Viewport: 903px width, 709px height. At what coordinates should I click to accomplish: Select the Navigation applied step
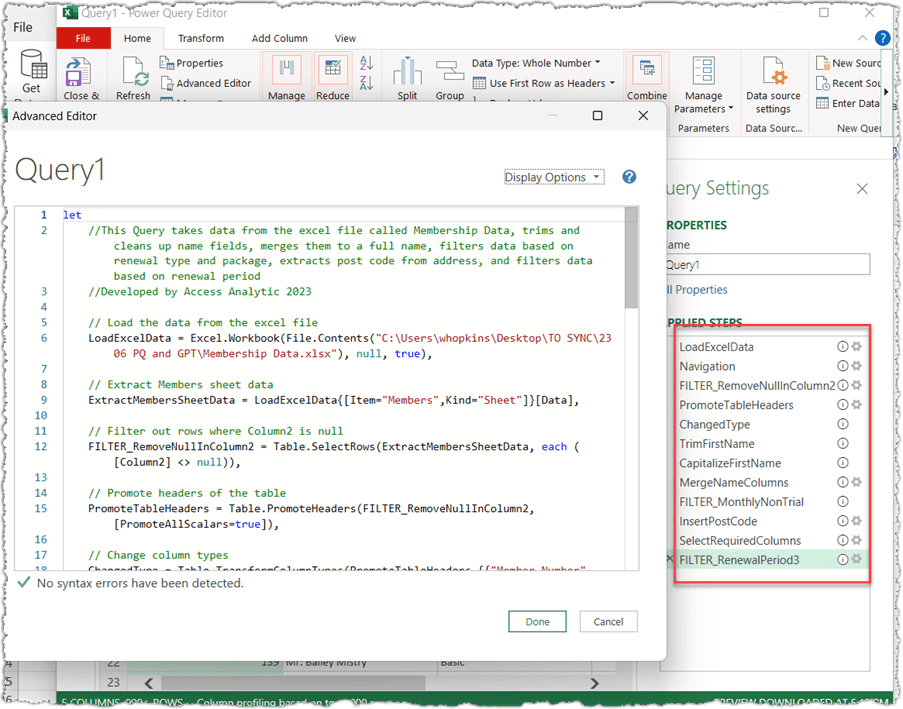pyautogui.click(x=707, y=366)
